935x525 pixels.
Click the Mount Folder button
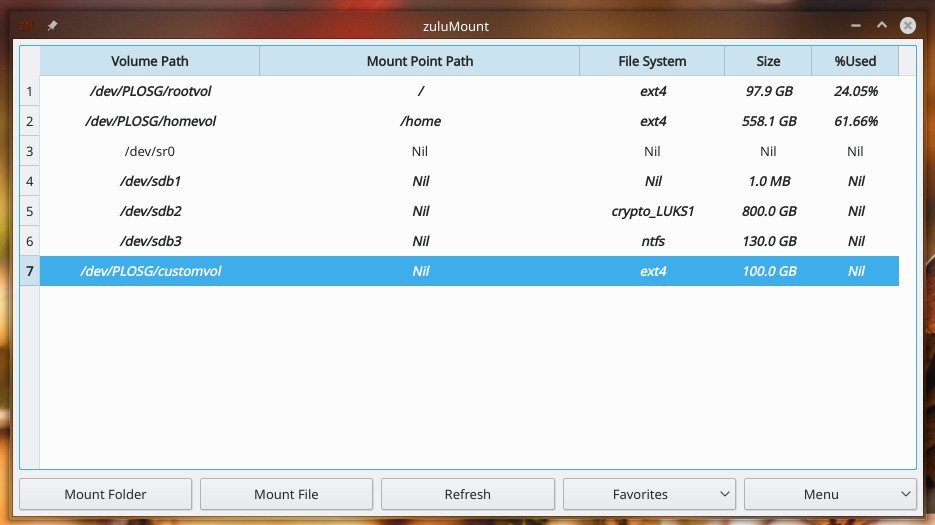click(x=106, y=494)
